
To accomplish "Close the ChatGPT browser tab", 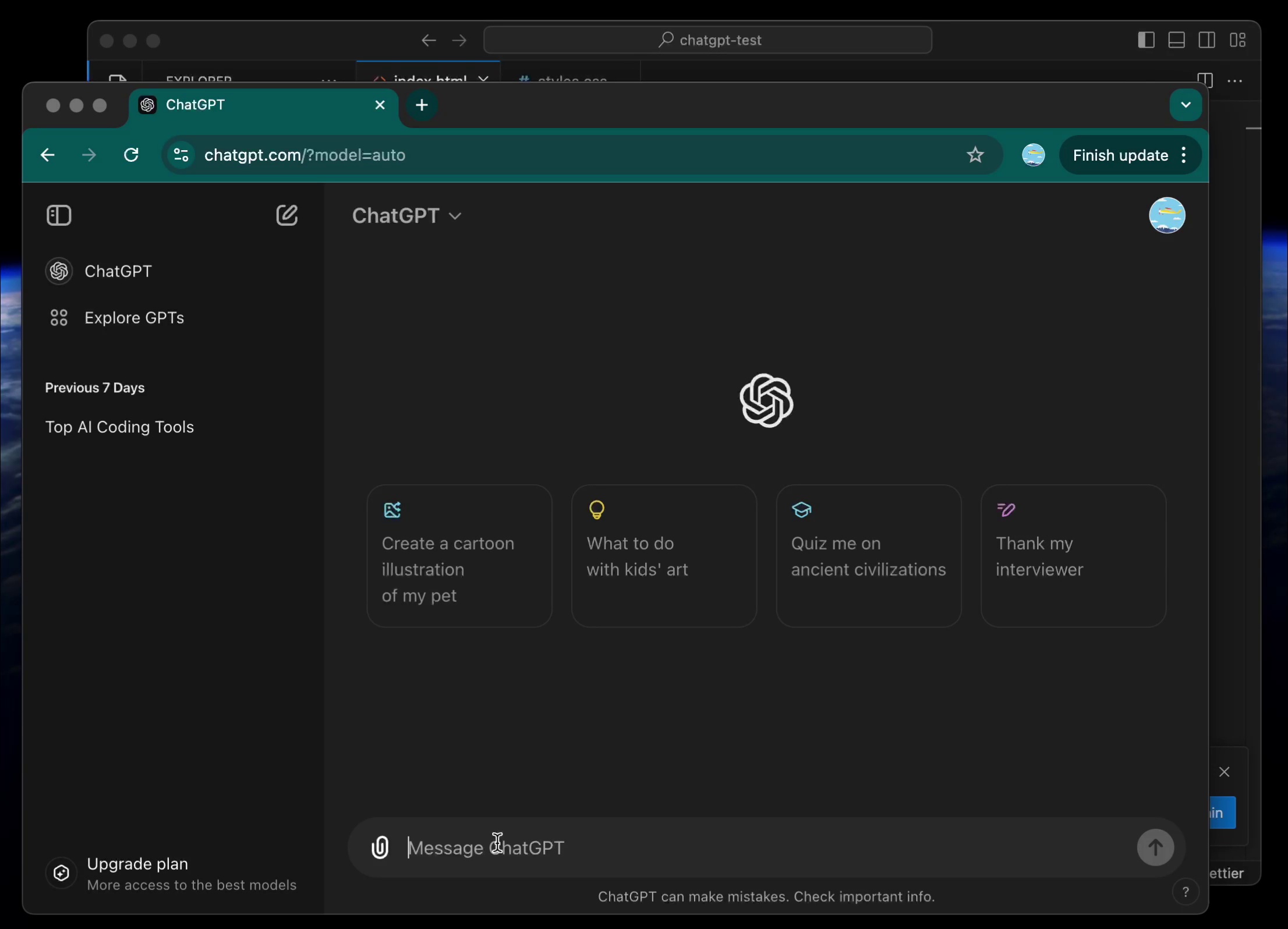I will [x=380, y=105].
